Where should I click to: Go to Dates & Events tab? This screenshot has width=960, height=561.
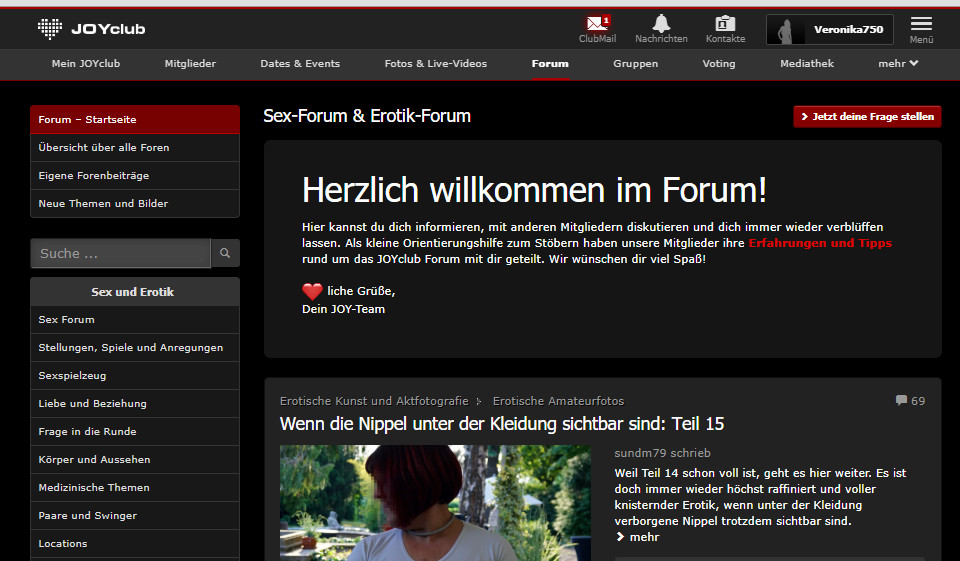[300, 64]
